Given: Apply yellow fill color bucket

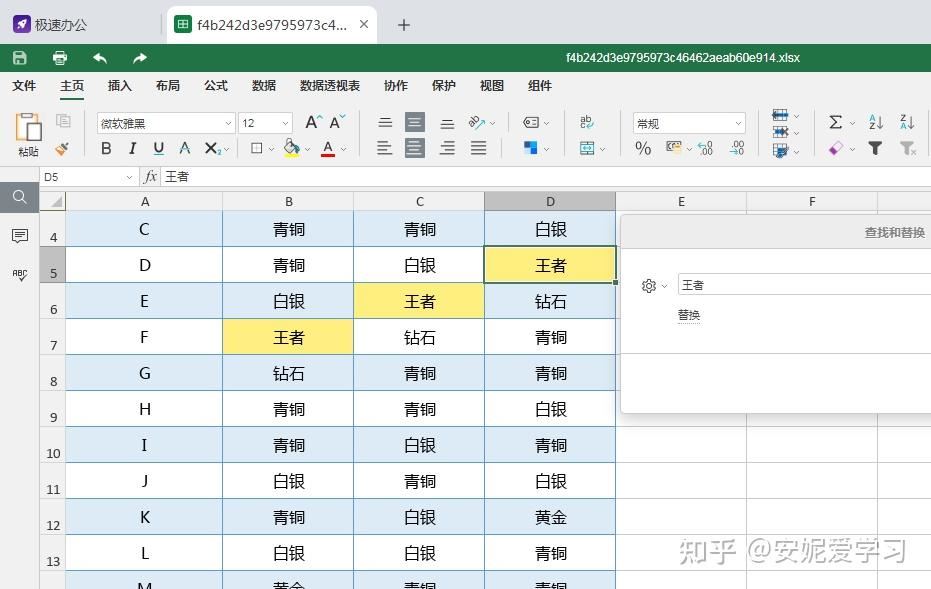Looking at the screenshot, I should coord(292,148).
